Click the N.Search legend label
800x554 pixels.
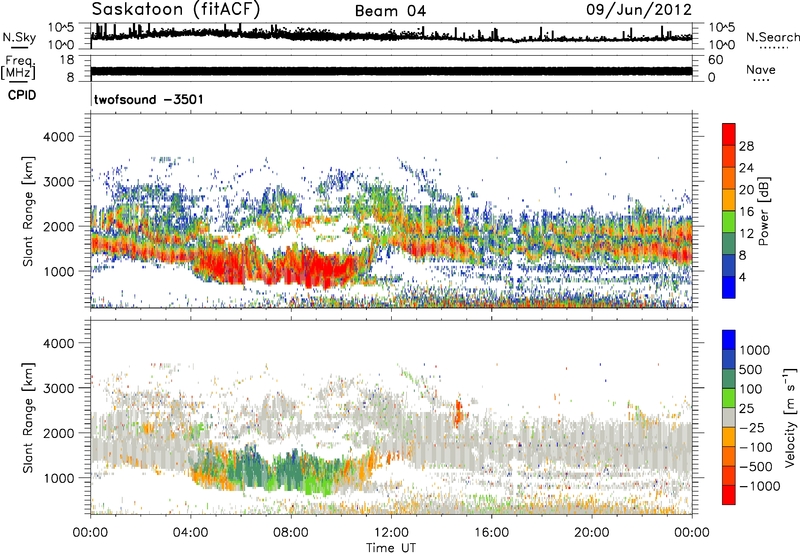pos(773,37)
